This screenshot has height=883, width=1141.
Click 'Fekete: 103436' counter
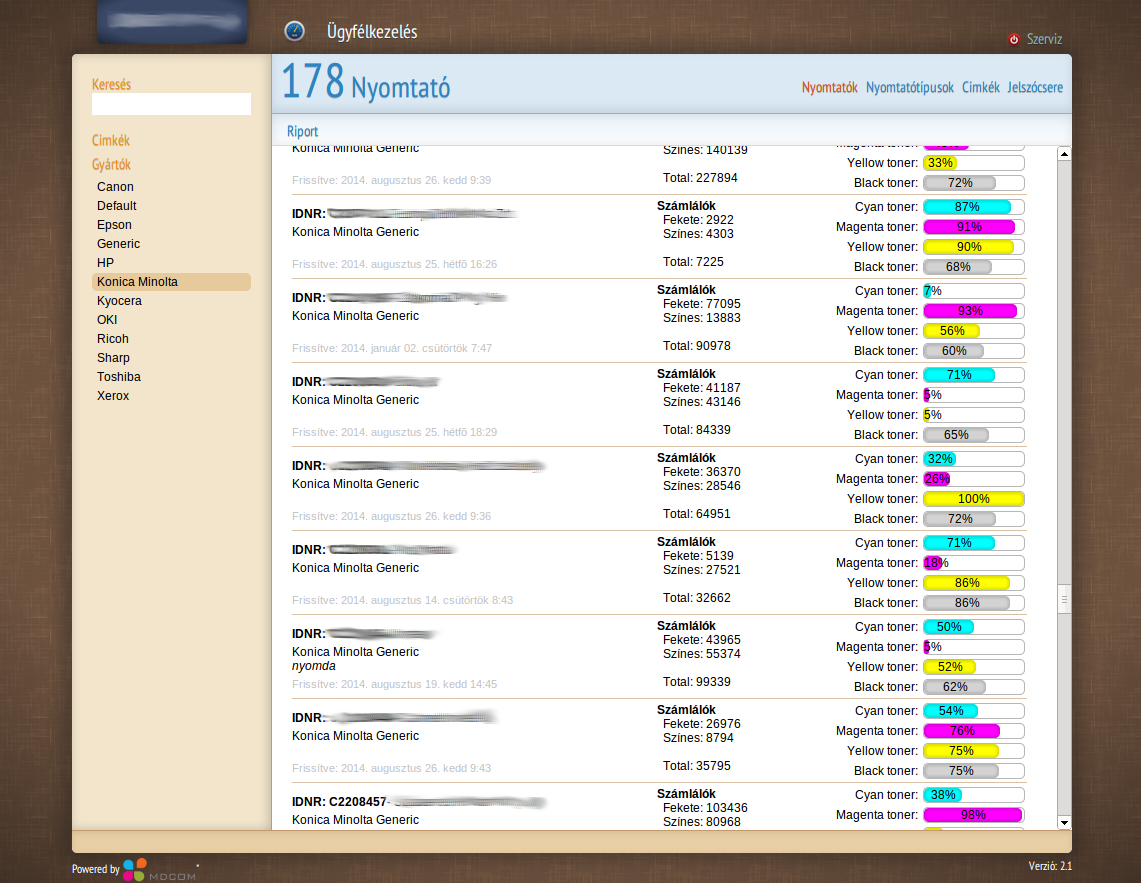tap(704, 808)
